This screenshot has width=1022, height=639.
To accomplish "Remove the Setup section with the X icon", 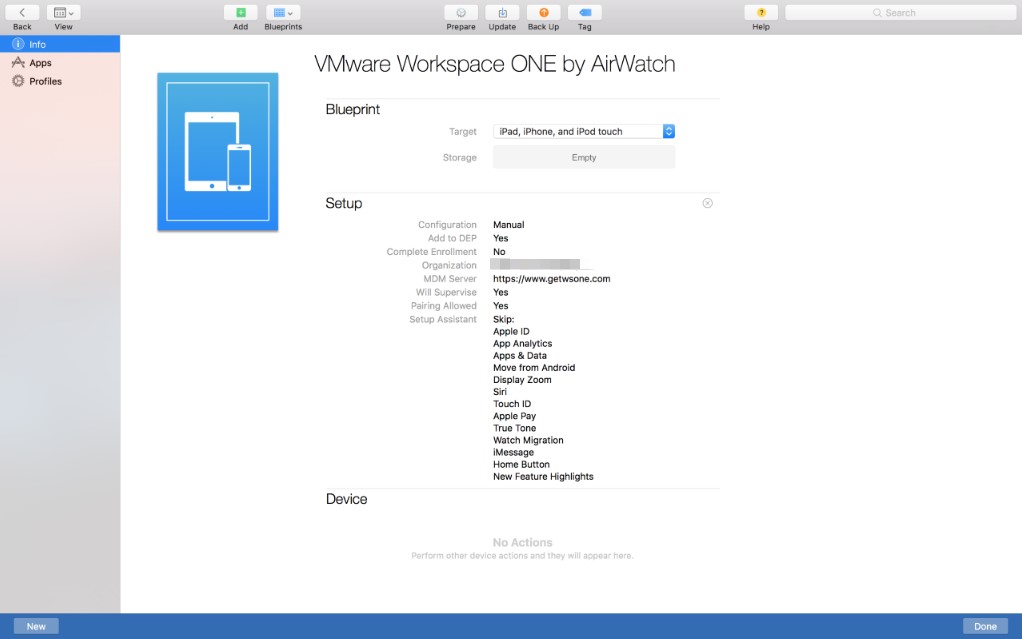I will tap(707, 203).
